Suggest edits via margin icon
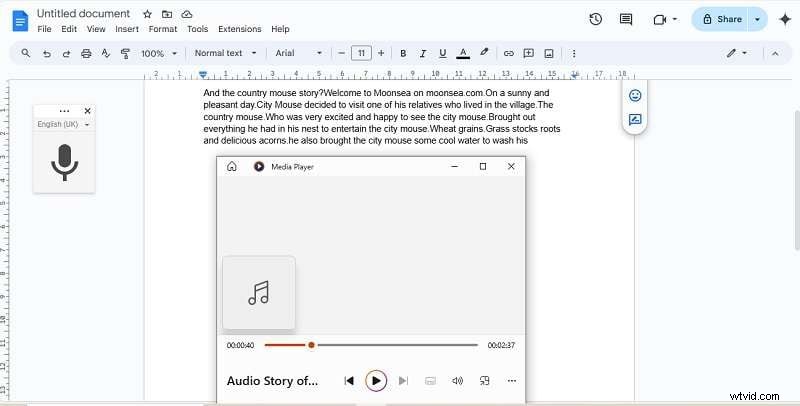Image resolution: width=800 pixels, height=406 pixels. click(x=635, y=120)
